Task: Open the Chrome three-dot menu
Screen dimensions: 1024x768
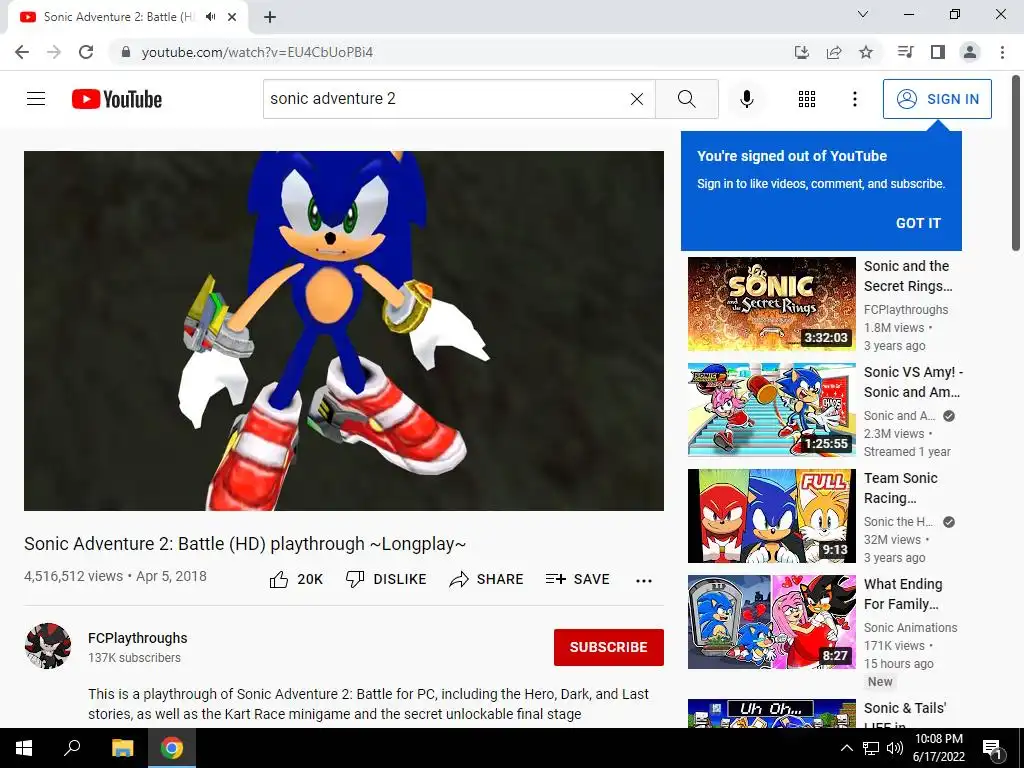Action: tap(1002, 52)
